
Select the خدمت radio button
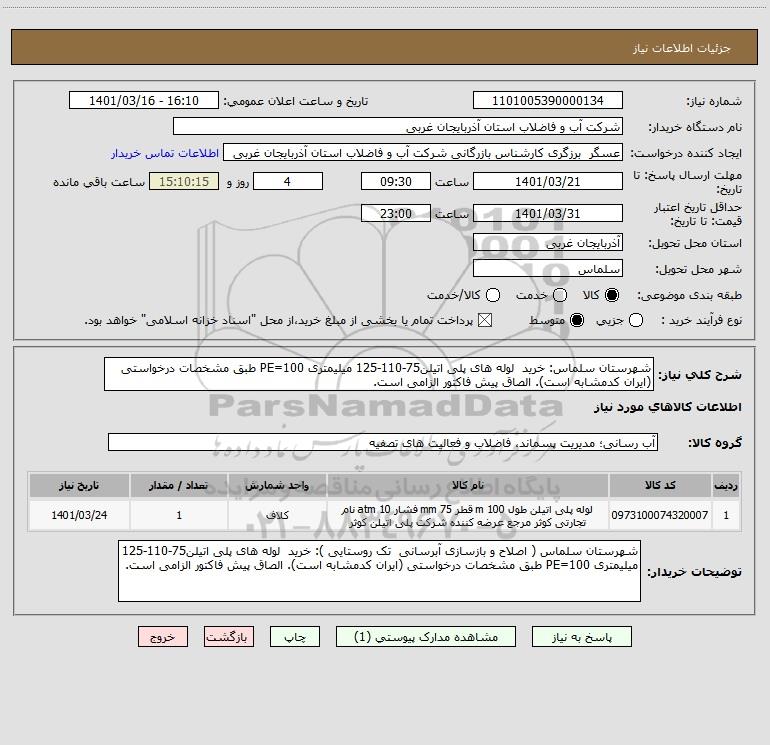point(560,295)
